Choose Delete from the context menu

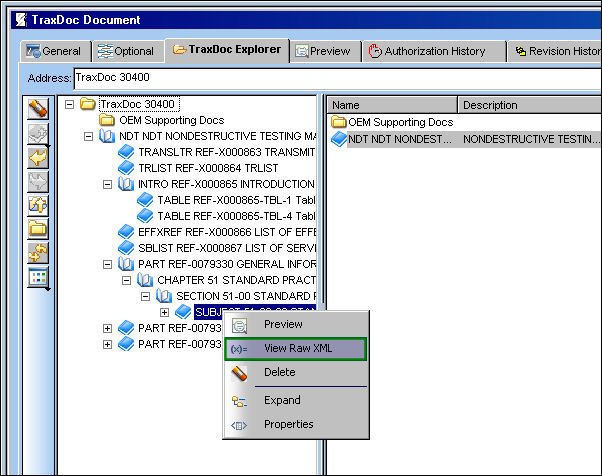pos(296,372)
